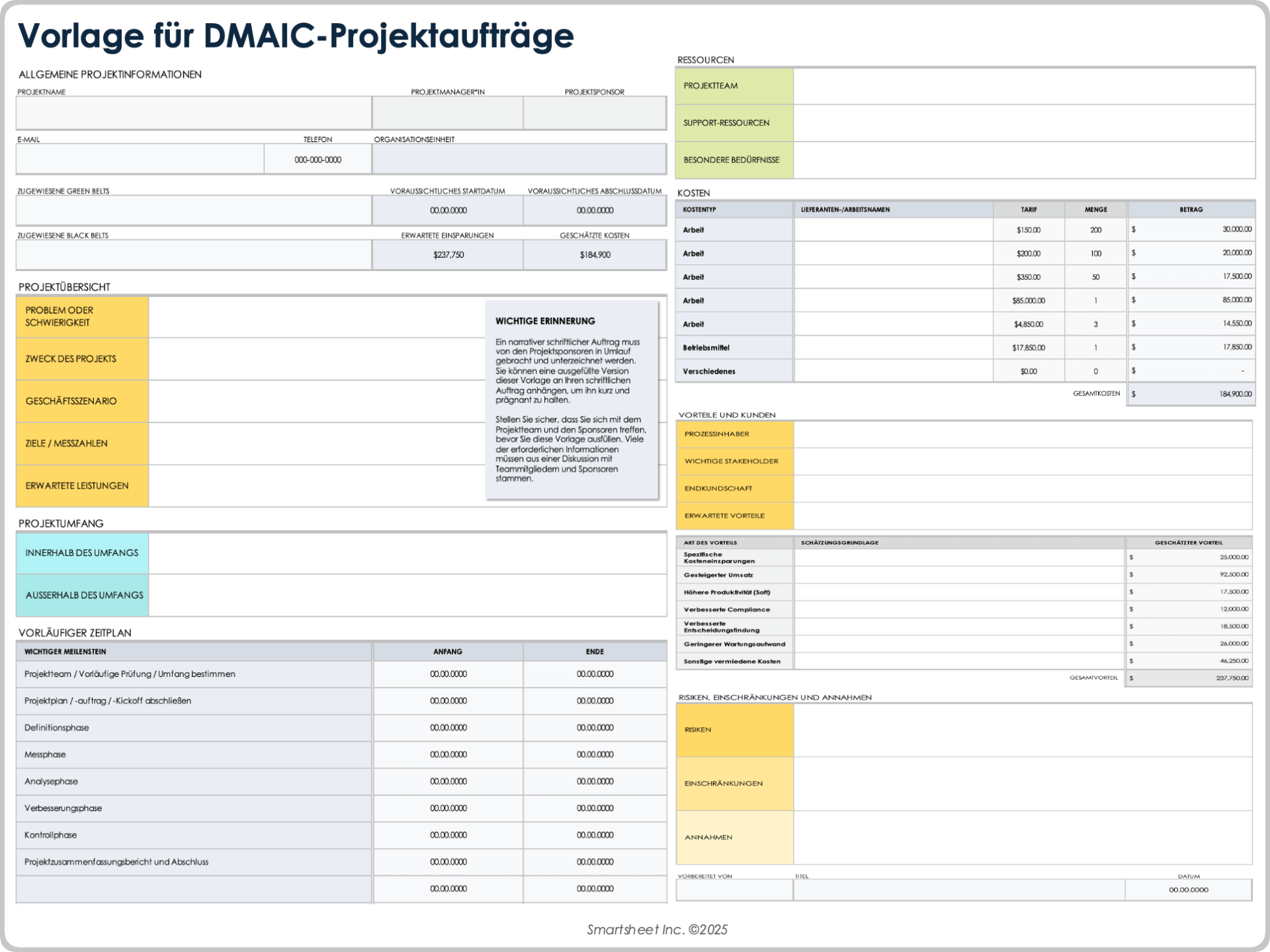Screen dimensions: 1270x952
Task: Click the TELEFON field showing 000-000-0000
Action: click(x=317, y=159)
